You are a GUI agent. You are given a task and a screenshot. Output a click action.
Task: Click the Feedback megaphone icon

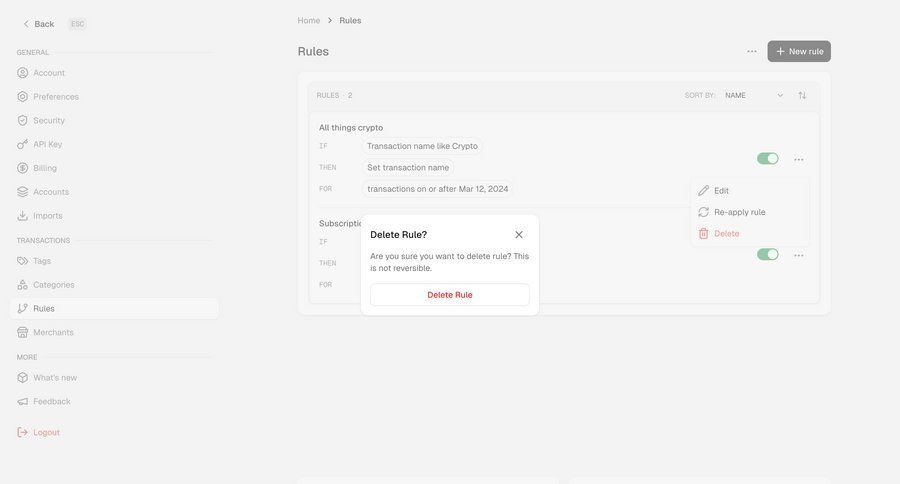(x=22, y=401)
